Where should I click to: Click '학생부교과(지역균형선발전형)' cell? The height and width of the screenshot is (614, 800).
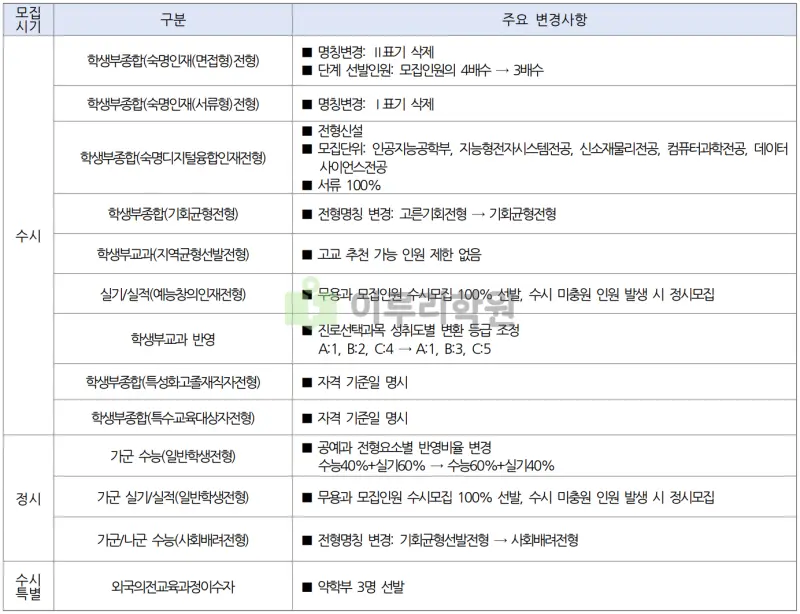coord(173,254)
